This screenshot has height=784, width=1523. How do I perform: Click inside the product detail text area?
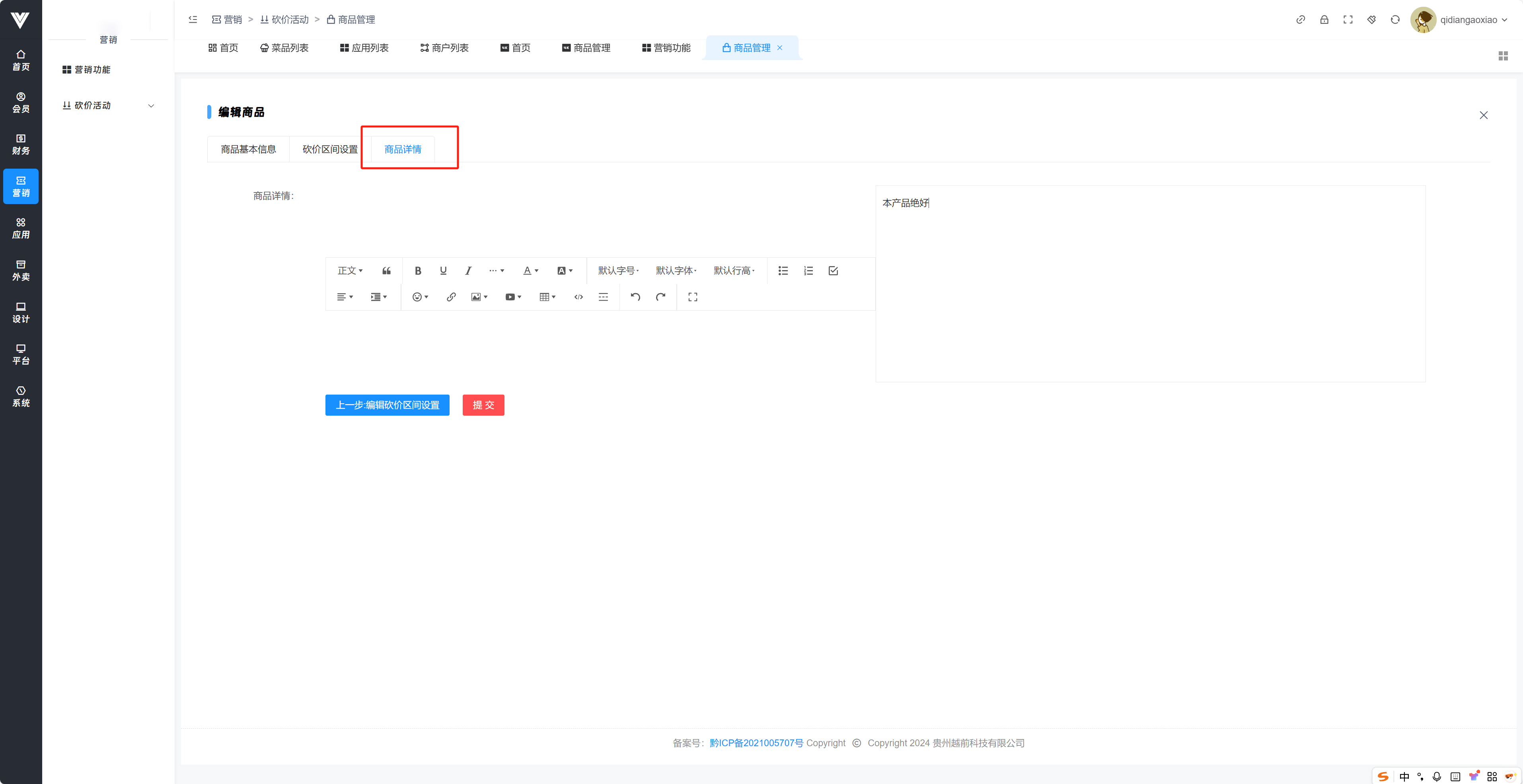pos(1150,284)
